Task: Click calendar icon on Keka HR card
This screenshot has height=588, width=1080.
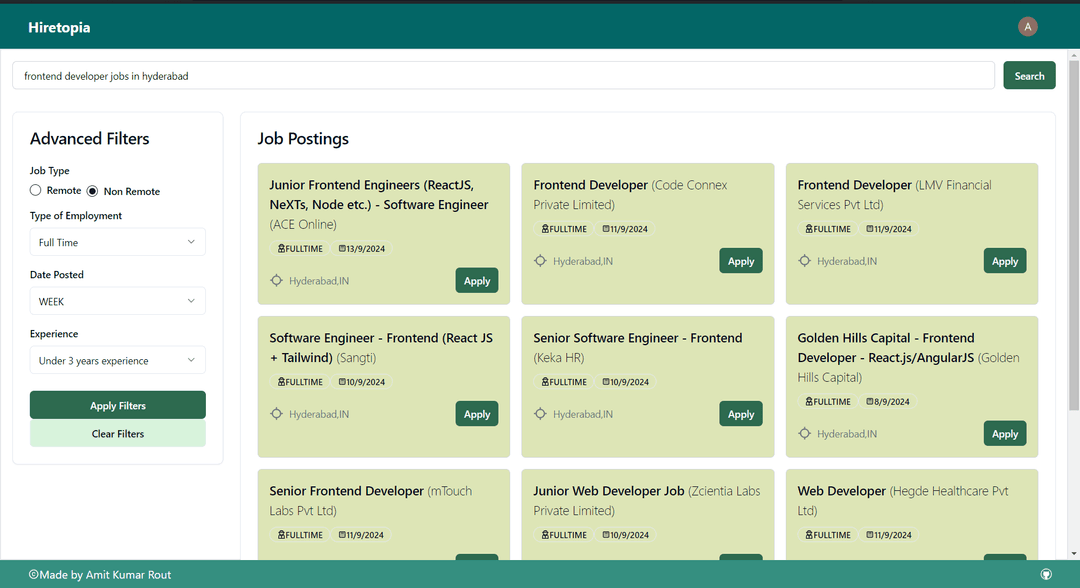Action: pos(606,381)
